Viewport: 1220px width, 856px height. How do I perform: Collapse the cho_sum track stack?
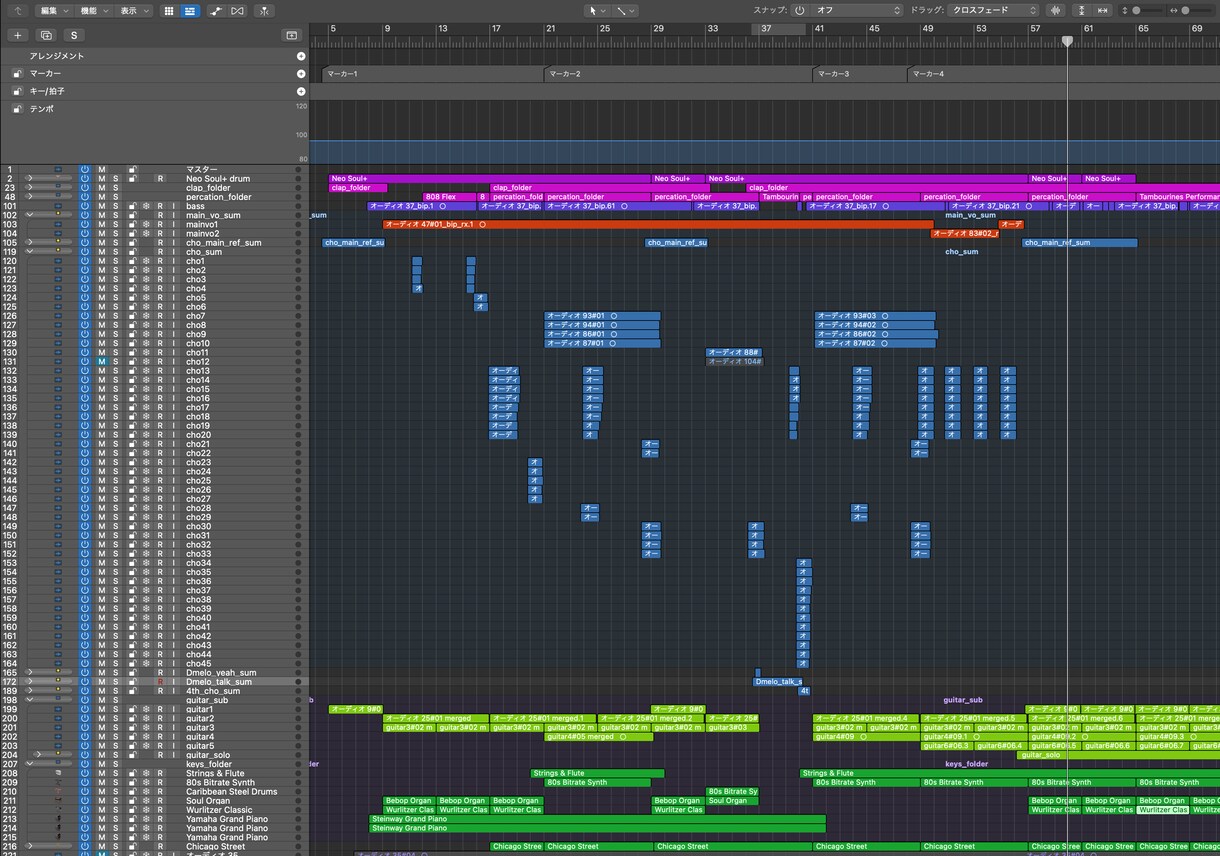point(30,252)
